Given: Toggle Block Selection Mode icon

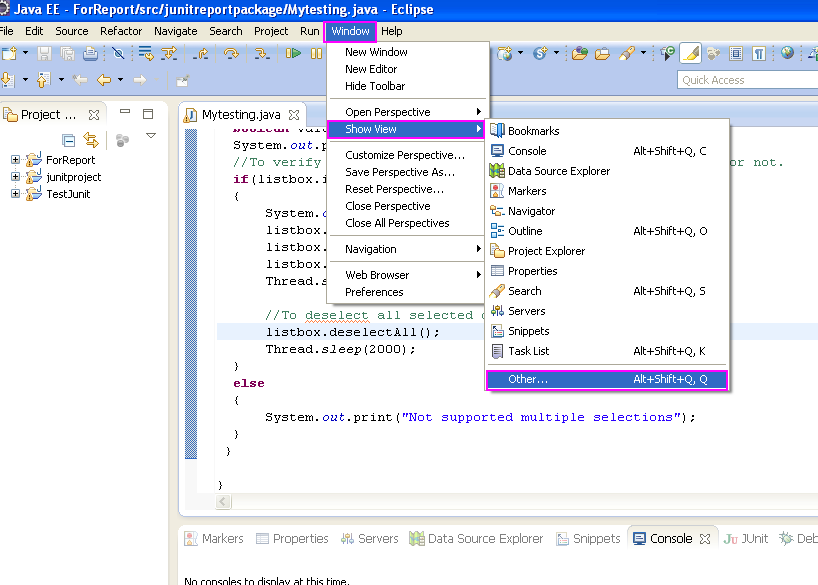Looking at the screenshot, I should (736, 53).
